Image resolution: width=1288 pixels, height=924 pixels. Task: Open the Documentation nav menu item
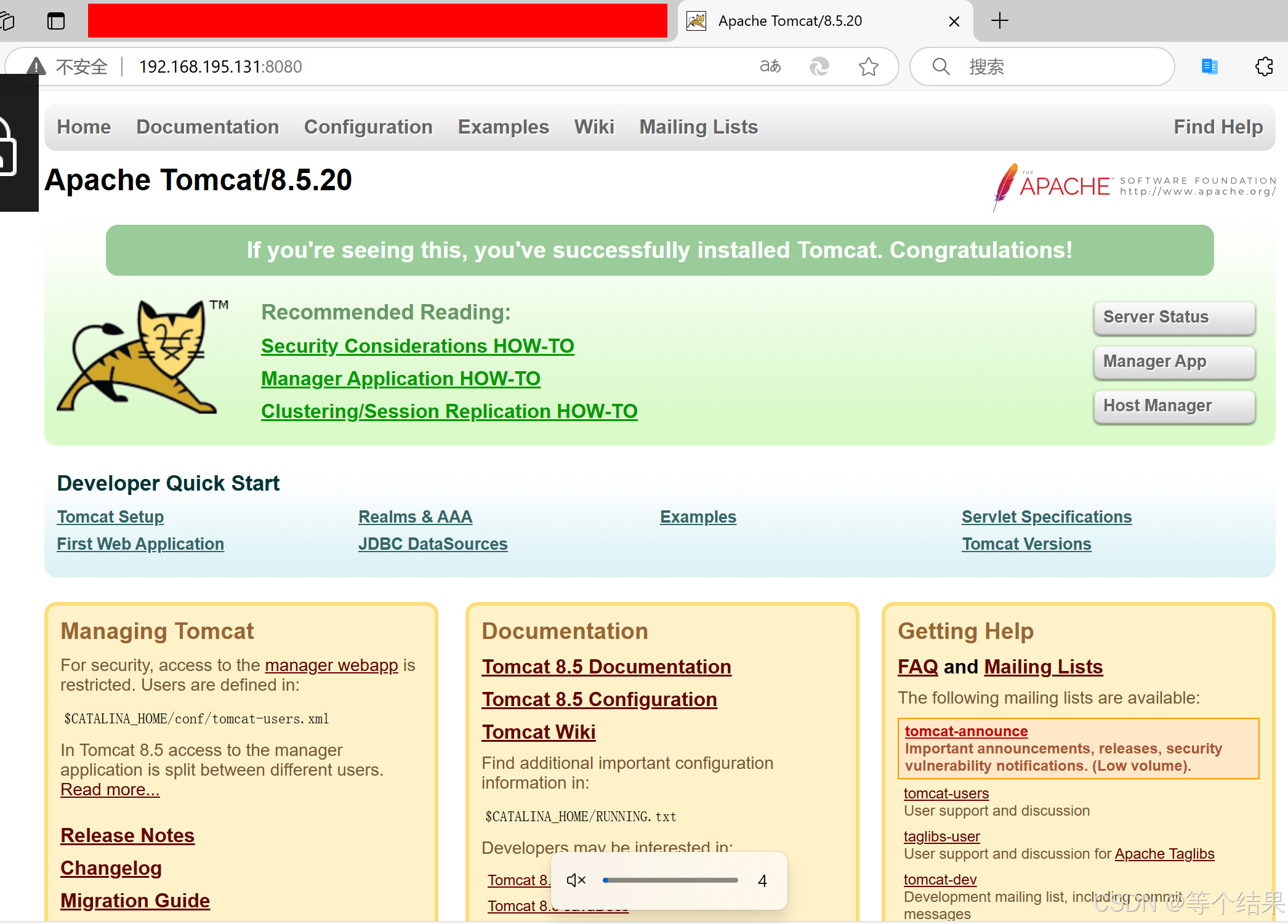207,127
